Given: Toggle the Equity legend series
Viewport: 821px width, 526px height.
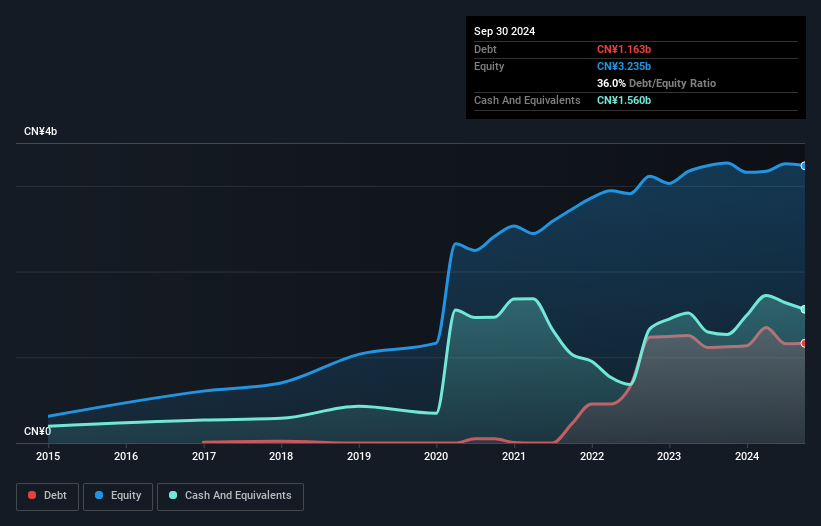Looking at the screenshot, I should click(118, 496).
